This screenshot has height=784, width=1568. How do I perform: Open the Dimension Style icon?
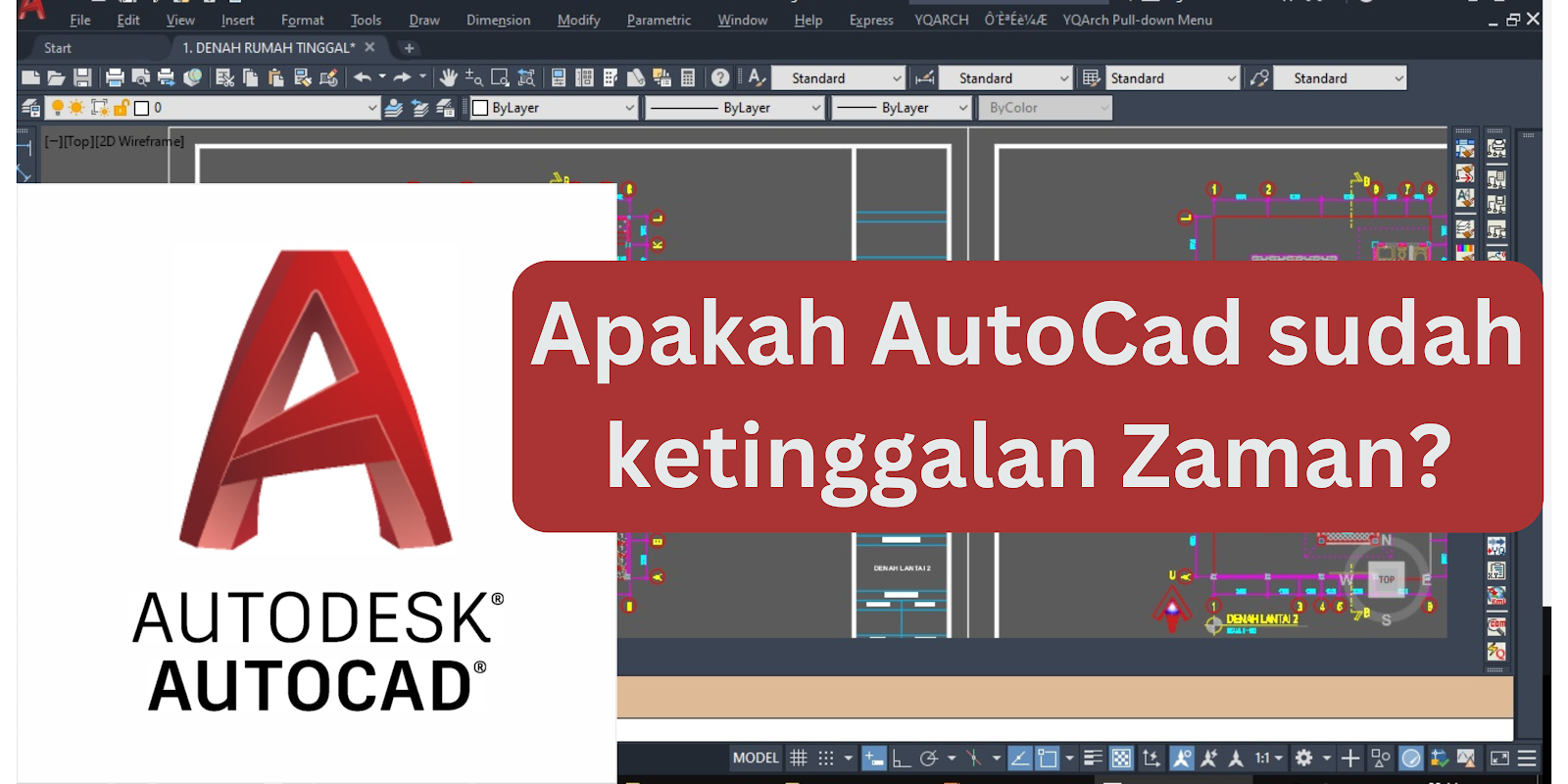pyautogui.click(x=924, y=77)
